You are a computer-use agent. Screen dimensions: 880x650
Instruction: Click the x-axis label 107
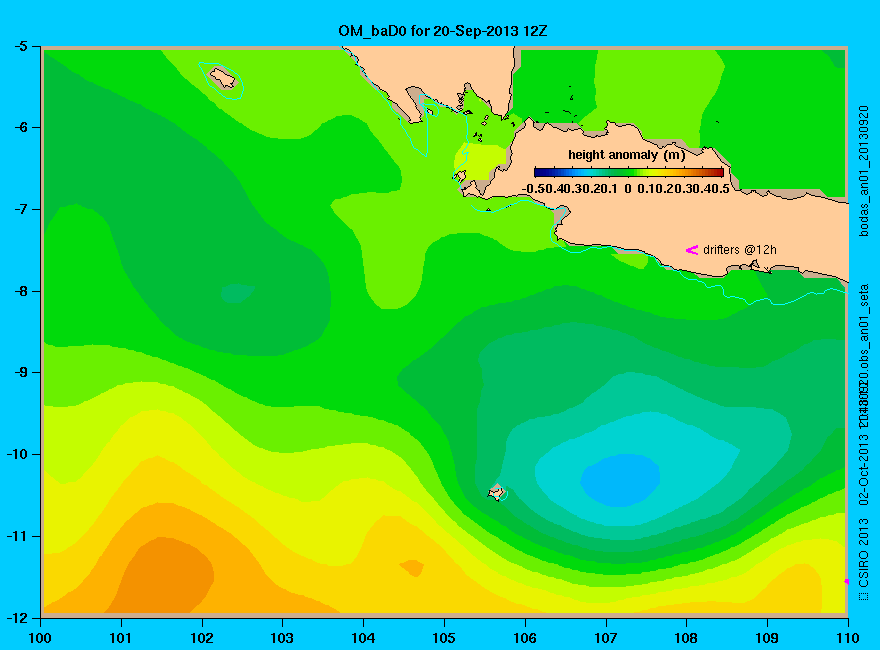click(x=606, y=638)
